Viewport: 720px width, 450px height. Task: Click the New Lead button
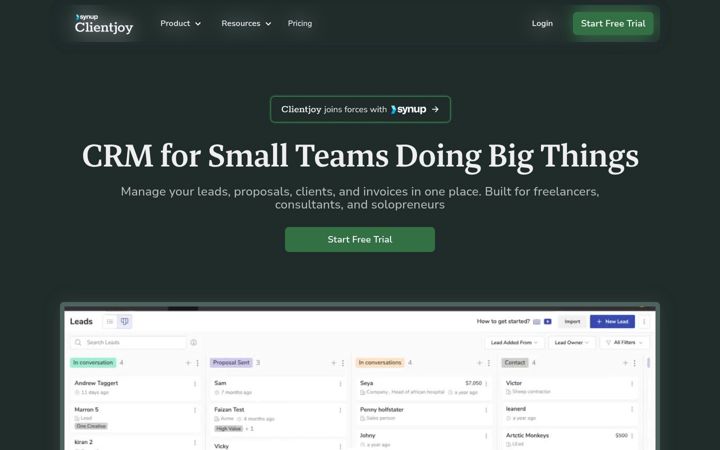coord(613,321)
